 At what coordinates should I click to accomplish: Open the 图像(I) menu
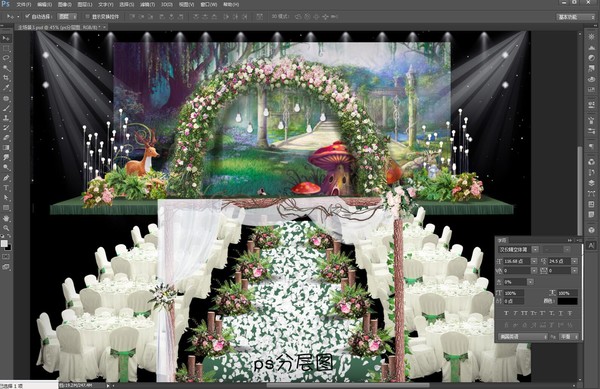pyautogui.click(x=65, y=5)
